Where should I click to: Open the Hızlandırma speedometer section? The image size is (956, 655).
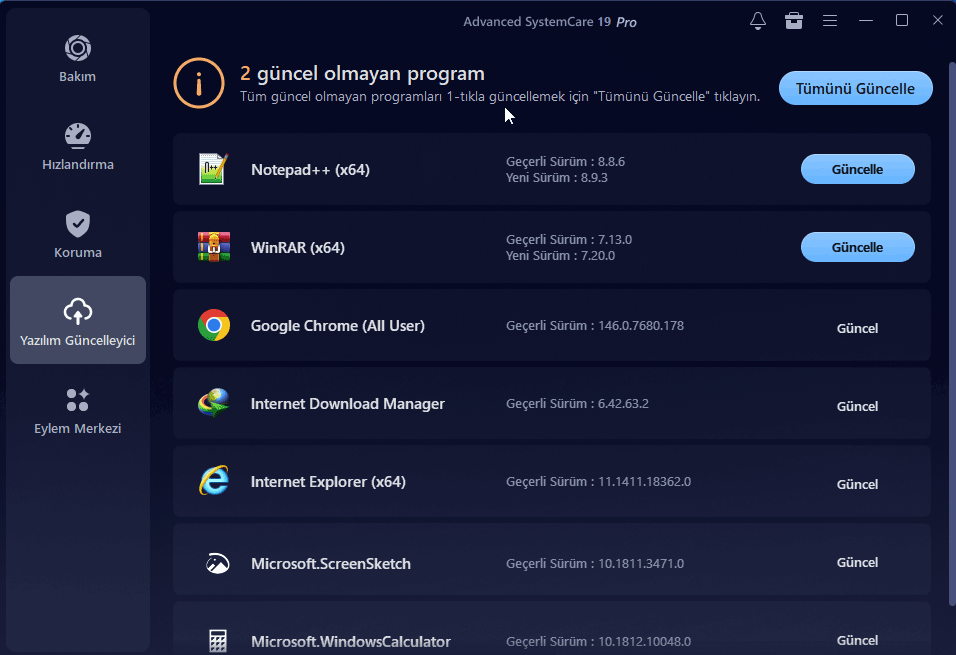coord(77,147)
